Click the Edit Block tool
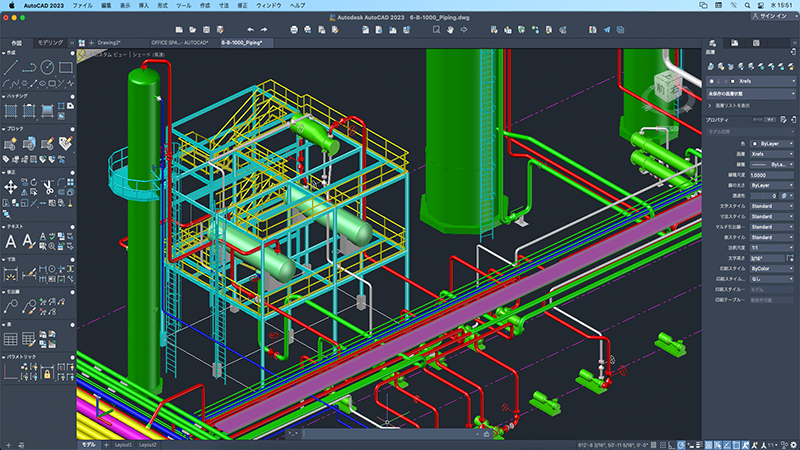Viewport: 800px width, 450px height. [47, 144]
